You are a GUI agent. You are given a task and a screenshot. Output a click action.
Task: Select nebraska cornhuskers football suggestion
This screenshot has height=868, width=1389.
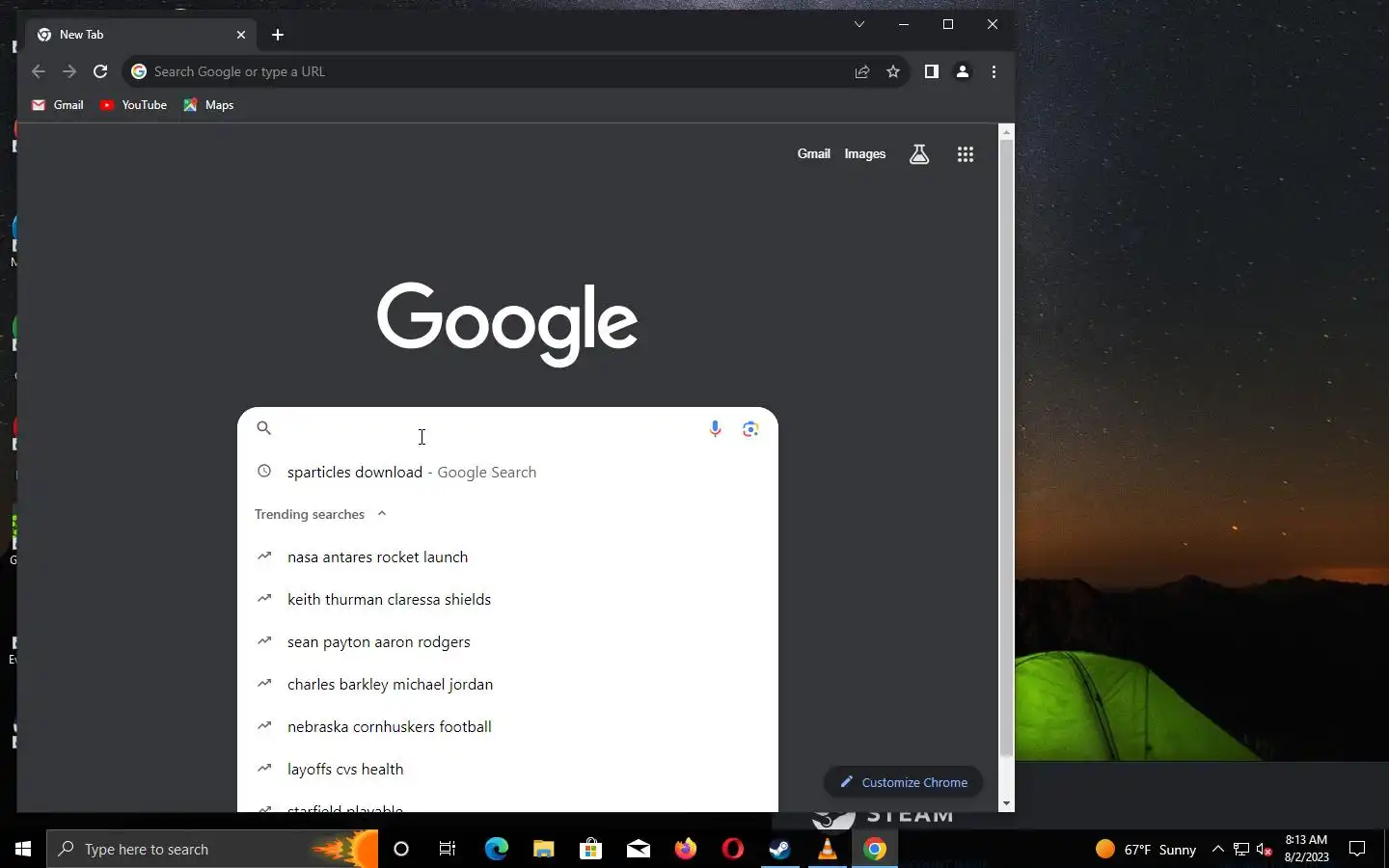tap(507, 726)
